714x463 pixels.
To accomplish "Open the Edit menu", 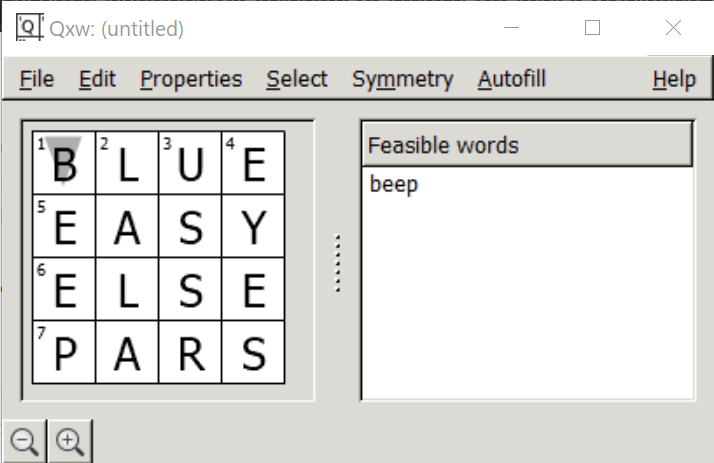I will pyautogui.click(x=97, y=79).
